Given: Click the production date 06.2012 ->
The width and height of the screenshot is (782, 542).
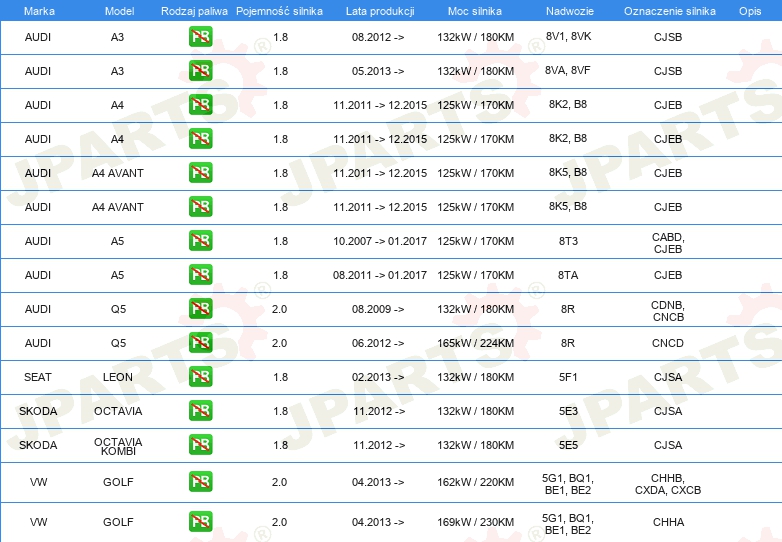Looking at the screenshot, I should point(378,343).
